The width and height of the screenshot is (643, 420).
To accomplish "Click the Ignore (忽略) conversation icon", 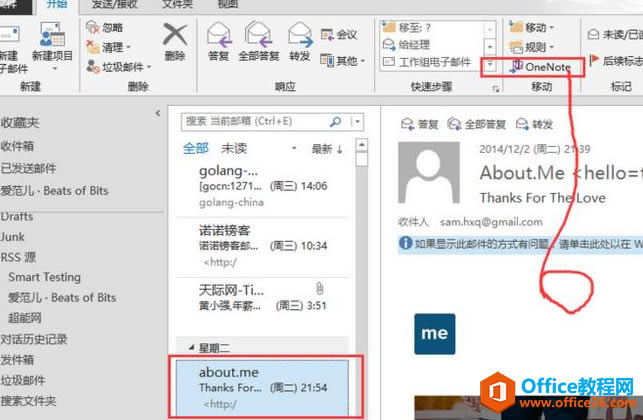I will (x=93, y=27).
